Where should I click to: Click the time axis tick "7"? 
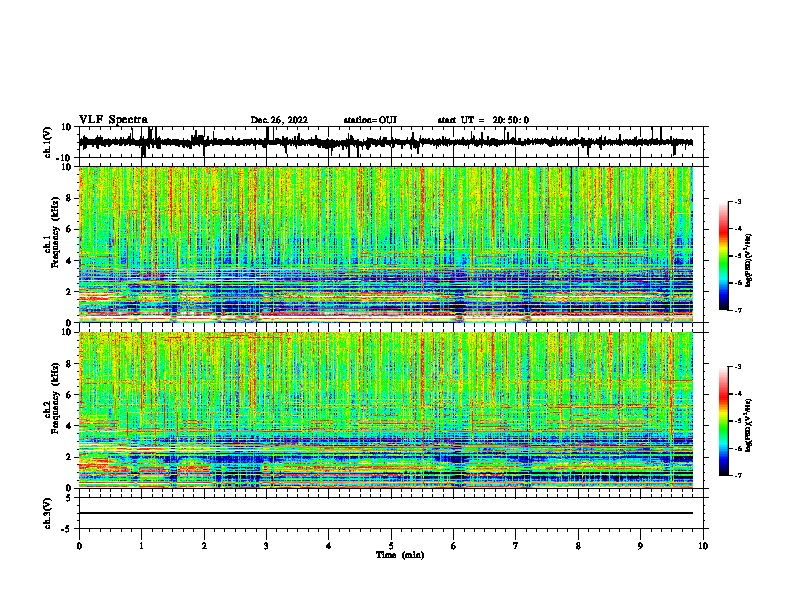516,546
